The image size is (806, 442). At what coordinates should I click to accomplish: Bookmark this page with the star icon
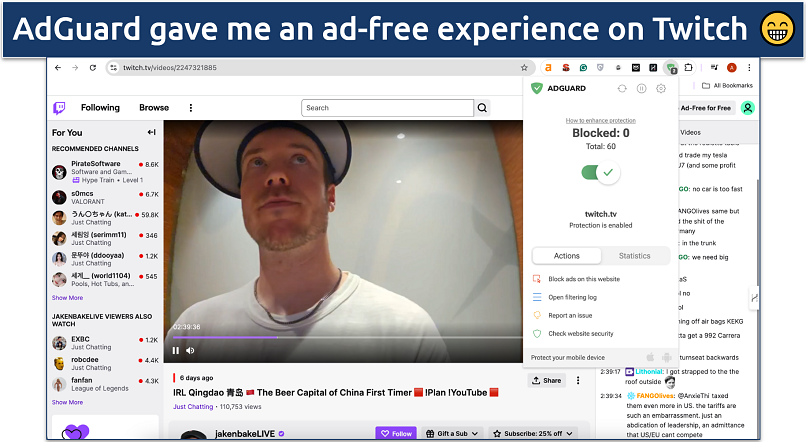[x=524, y=67]
